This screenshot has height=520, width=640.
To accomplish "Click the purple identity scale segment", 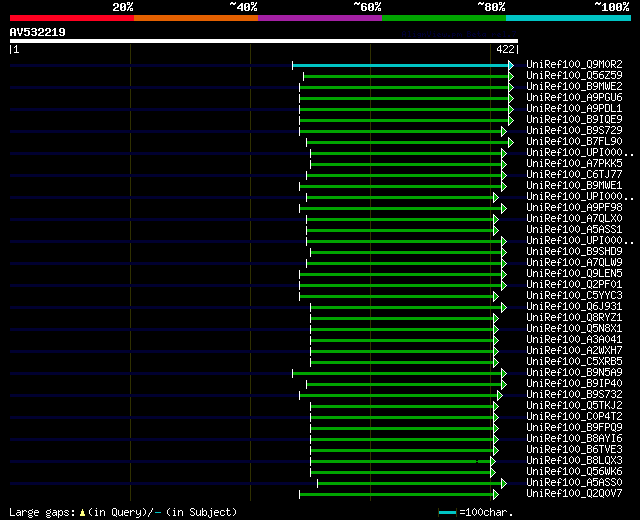I will tap(320, 18).
